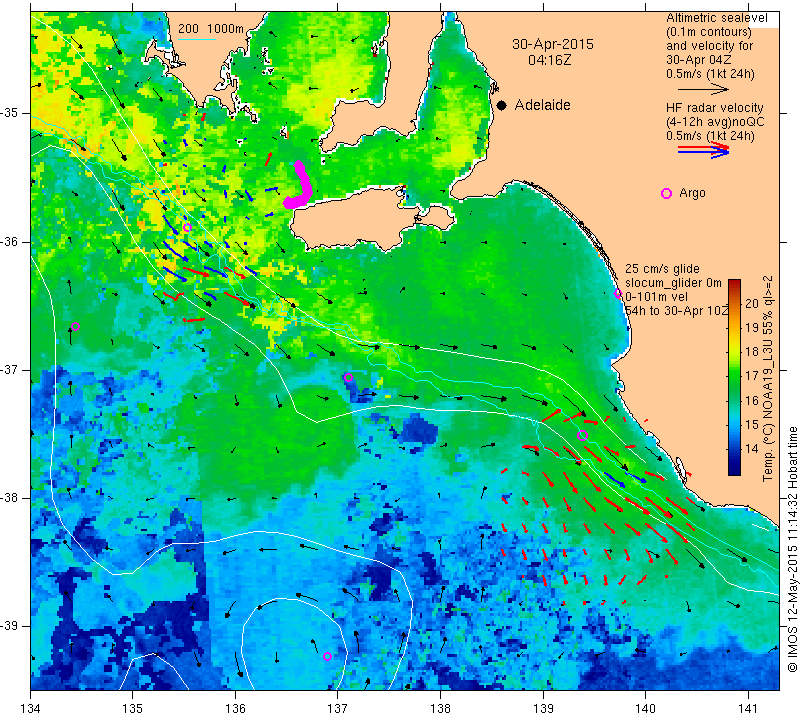Click the temperature color bar

coord(734,377)
